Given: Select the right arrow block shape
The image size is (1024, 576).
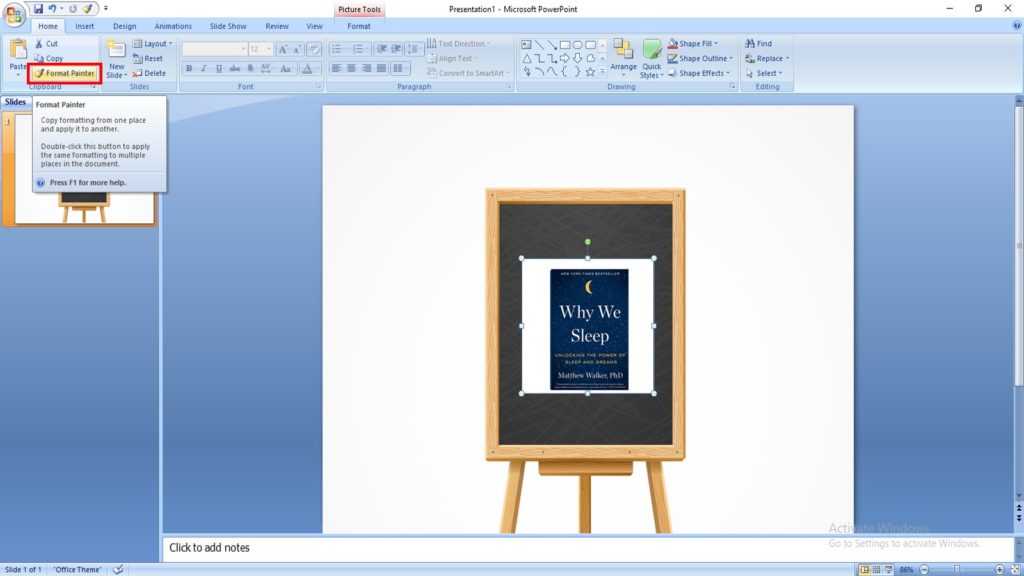Looking at the screenshot, I should click(x=565, y=58).
